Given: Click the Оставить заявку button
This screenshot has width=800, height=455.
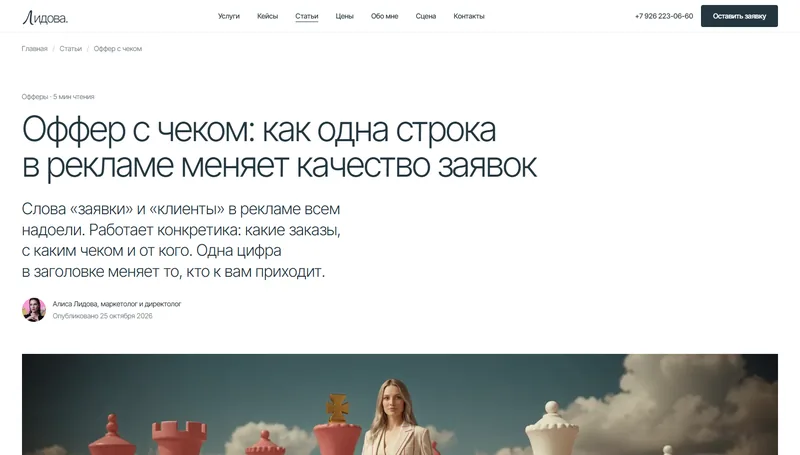Looking at the screenshot, I should pos(739,16).
